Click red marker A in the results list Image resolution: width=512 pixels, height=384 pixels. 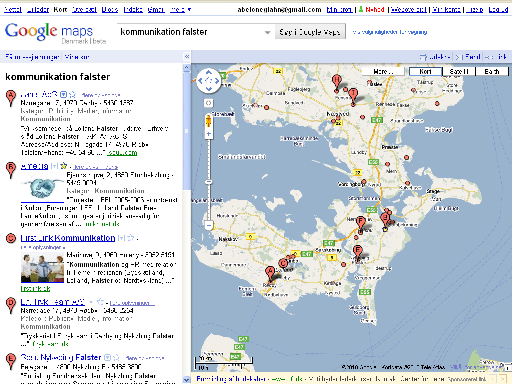[x=11, y=98]
